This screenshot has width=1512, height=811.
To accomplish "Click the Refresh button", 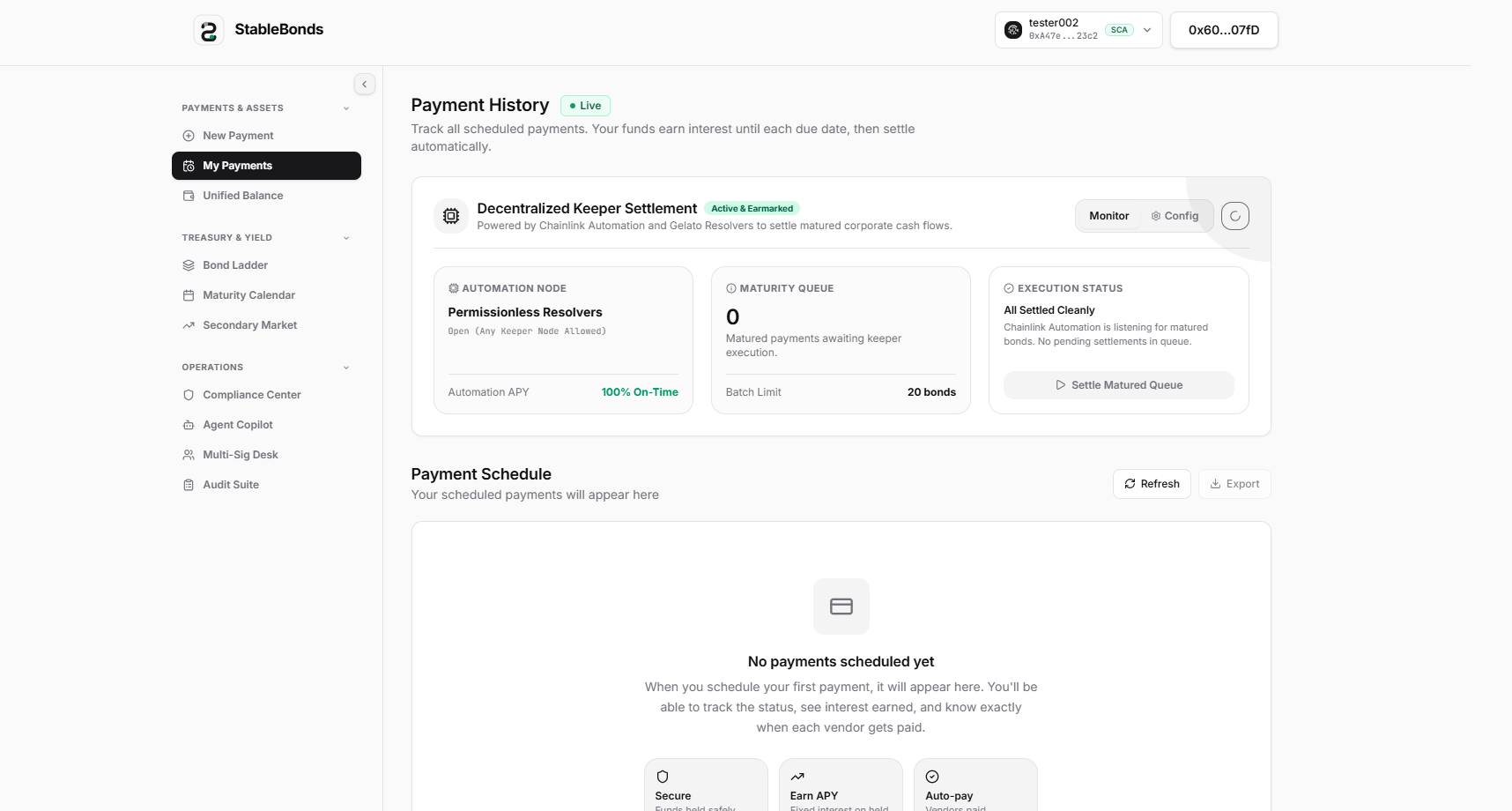I will click(1153, 484).
